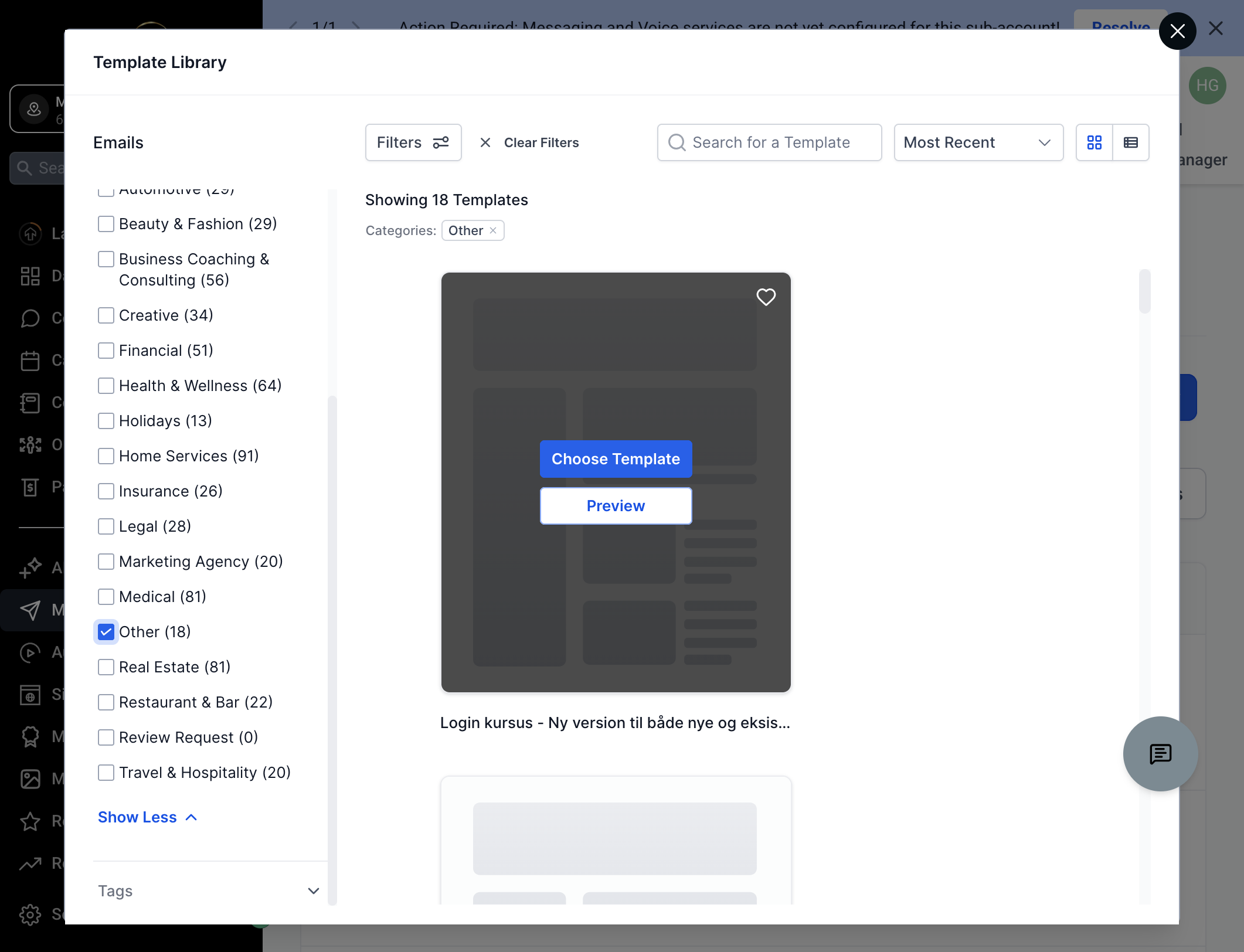The height and width of the screenshot is (952, 1244).
Task: Click Clear Filters
Action: click(529, 142)
